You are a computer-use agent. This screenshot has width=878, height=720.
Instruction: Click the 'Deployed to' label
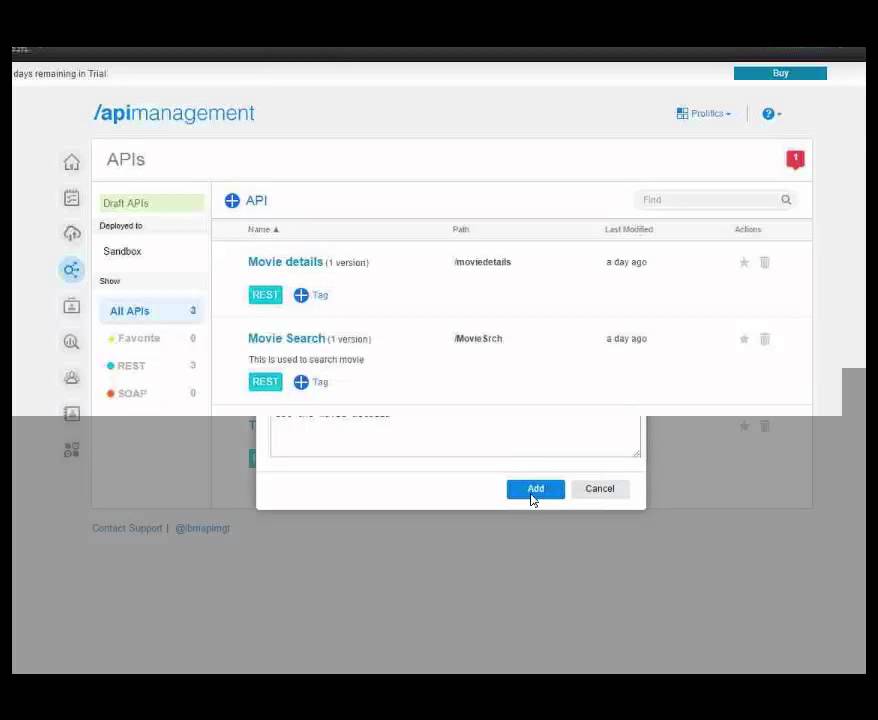tap(121, 226)
